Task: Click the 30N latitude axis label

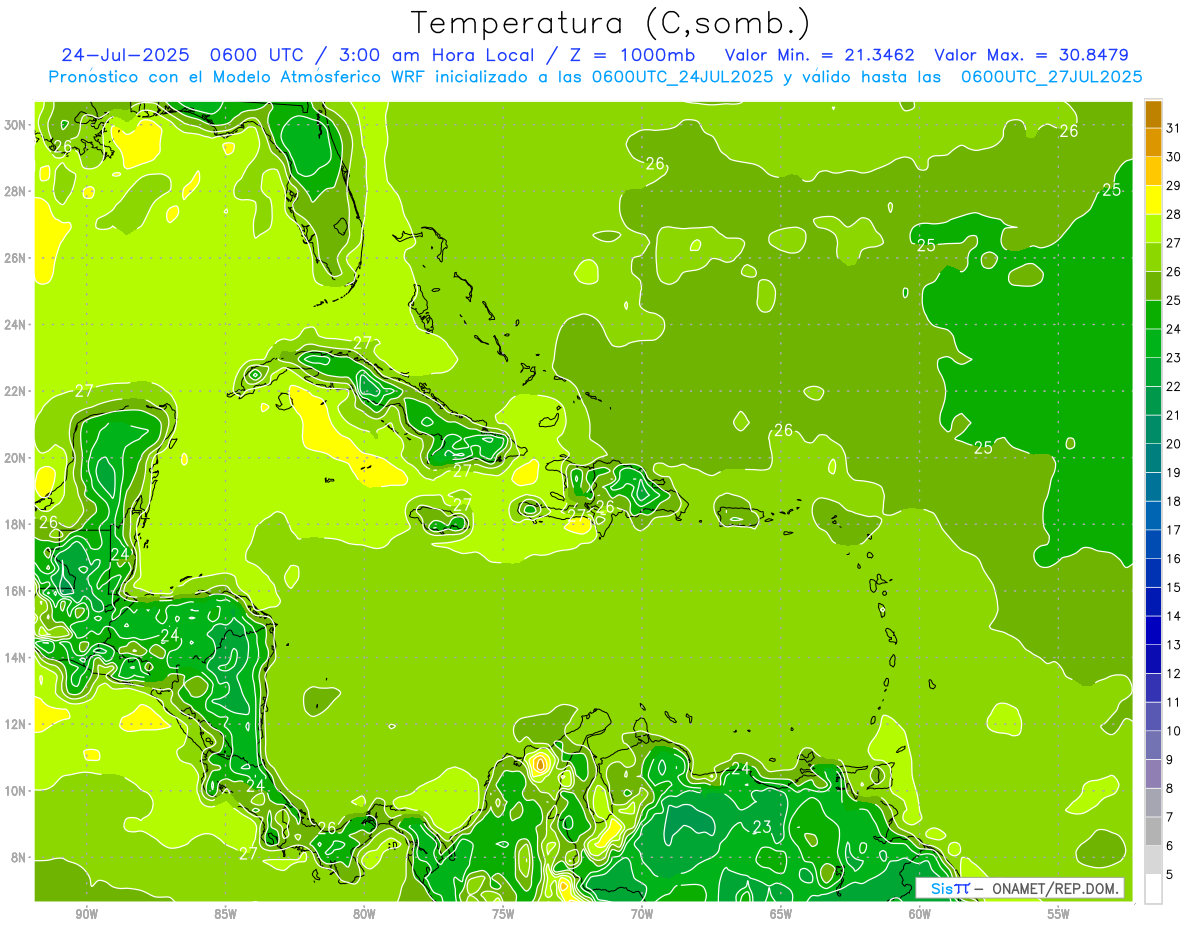Action: (x=17, y=125)
